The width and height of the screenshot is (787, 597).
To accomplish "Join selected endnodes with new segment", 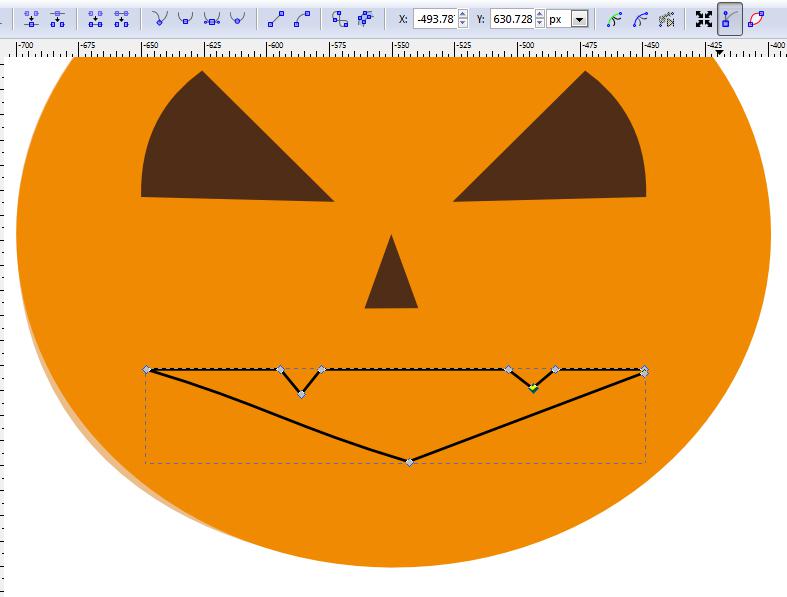I will coord(96,18).
